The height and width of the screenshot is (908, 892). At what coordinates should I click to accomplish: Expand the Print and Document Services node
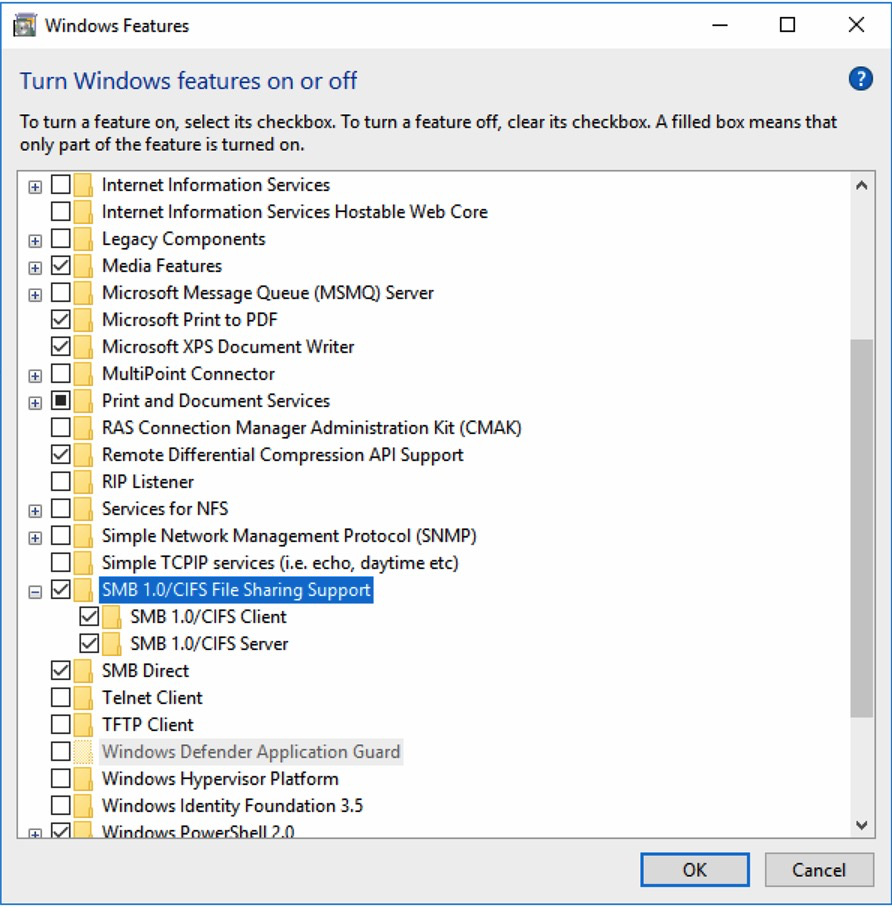coord(36,402)
